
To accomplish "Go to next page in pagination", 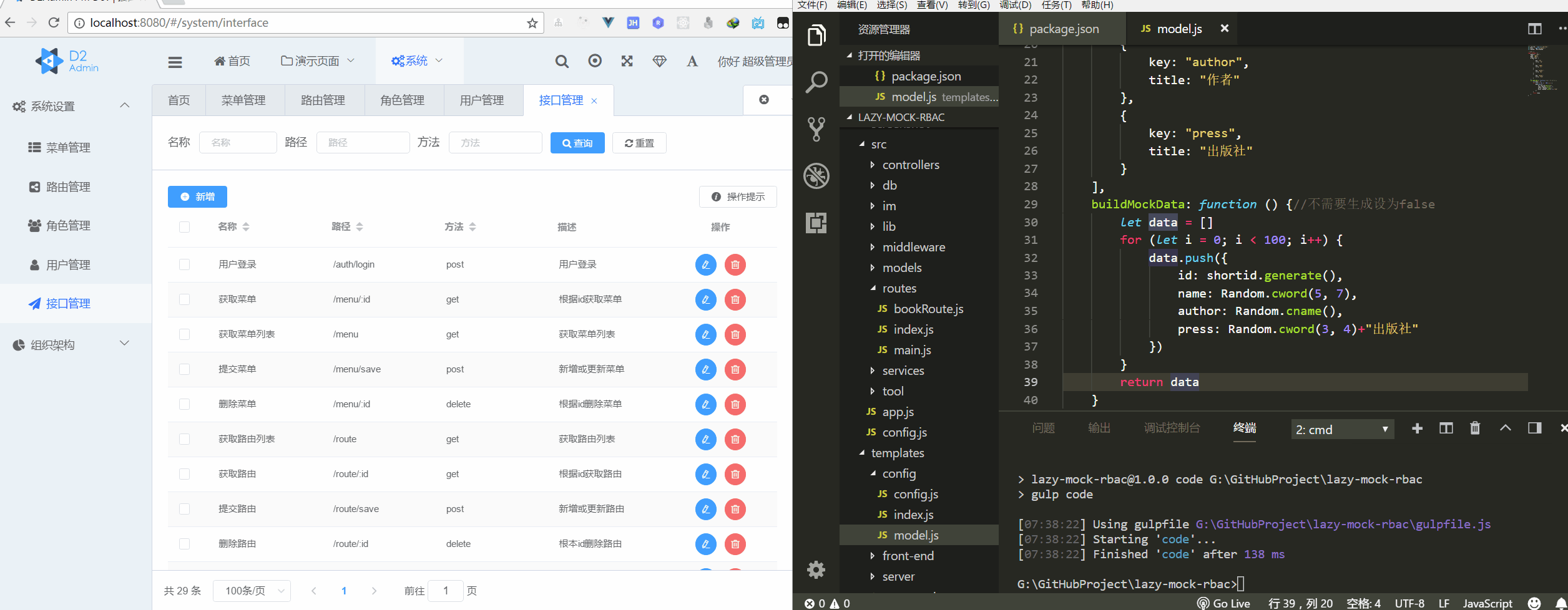I will point(374,591).
